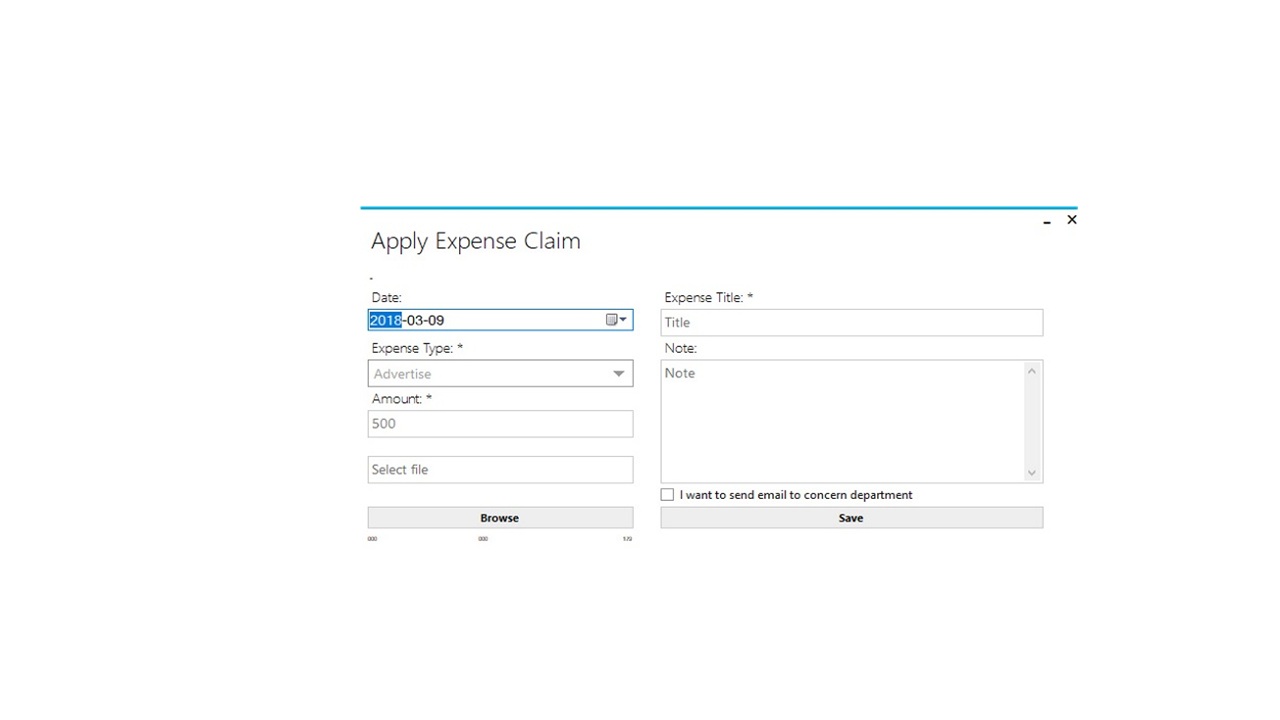Image resolution: width=1280 pixels, height=720 pixels.
Task: Click the Select file text box
Action: pos(500,470)
